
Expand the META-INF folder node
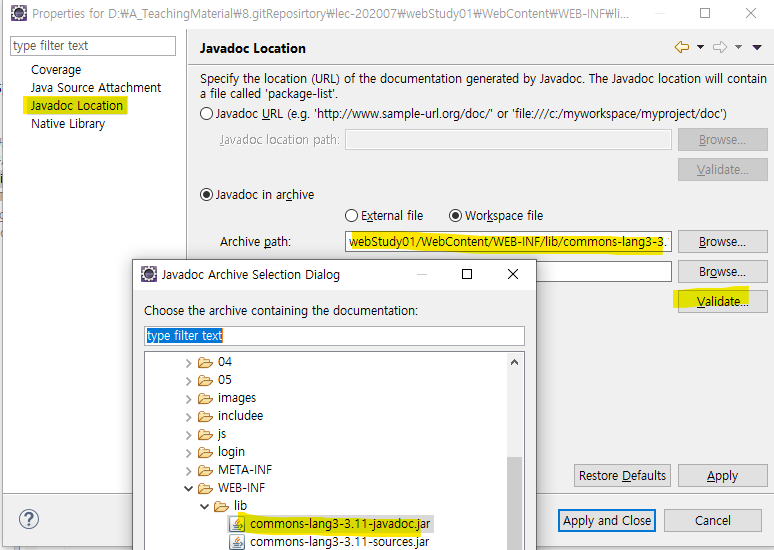tap(188, 471)
